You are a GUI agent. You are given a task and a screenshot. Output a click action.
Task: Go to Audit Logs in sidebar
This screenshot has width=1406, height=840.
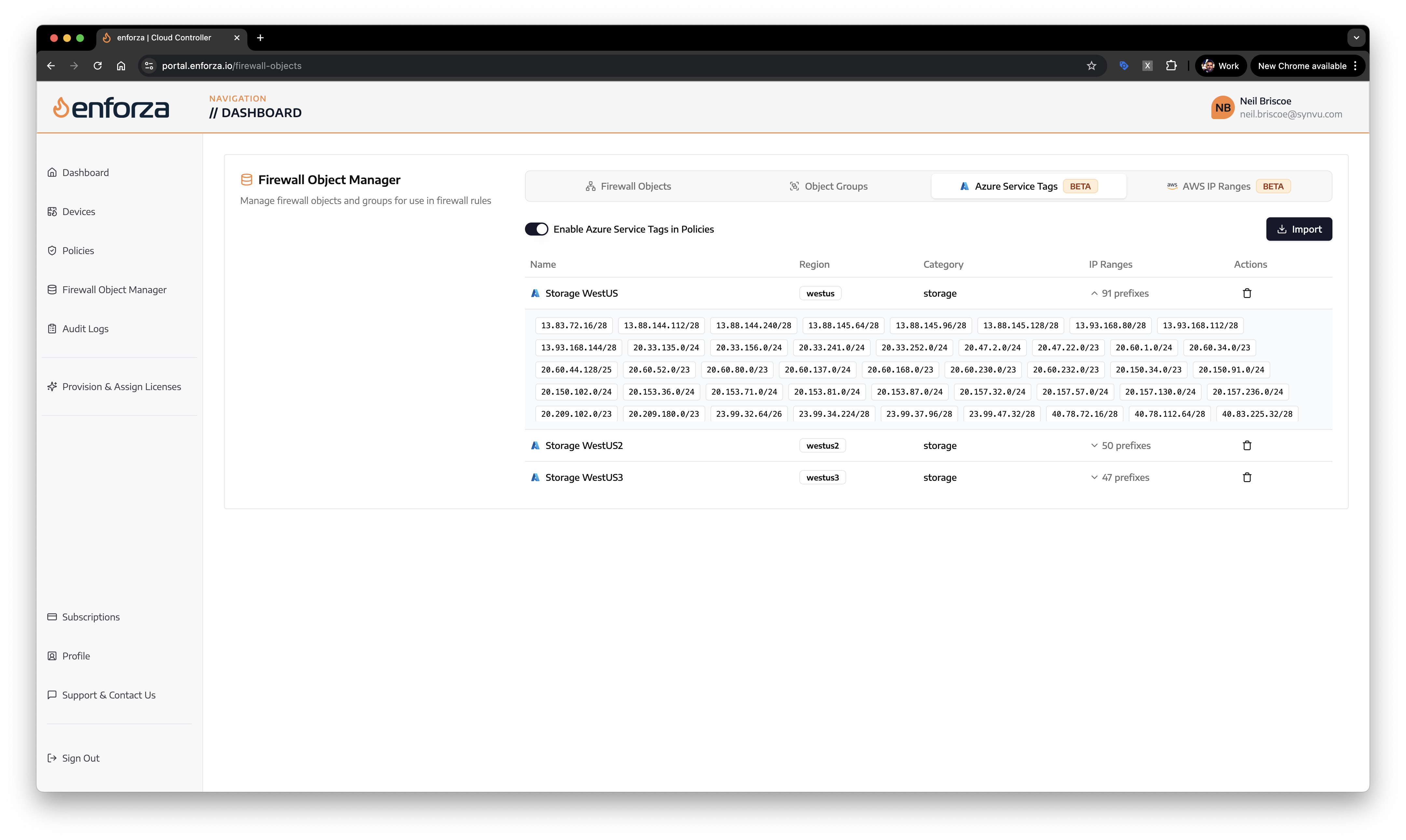point(85,329)
